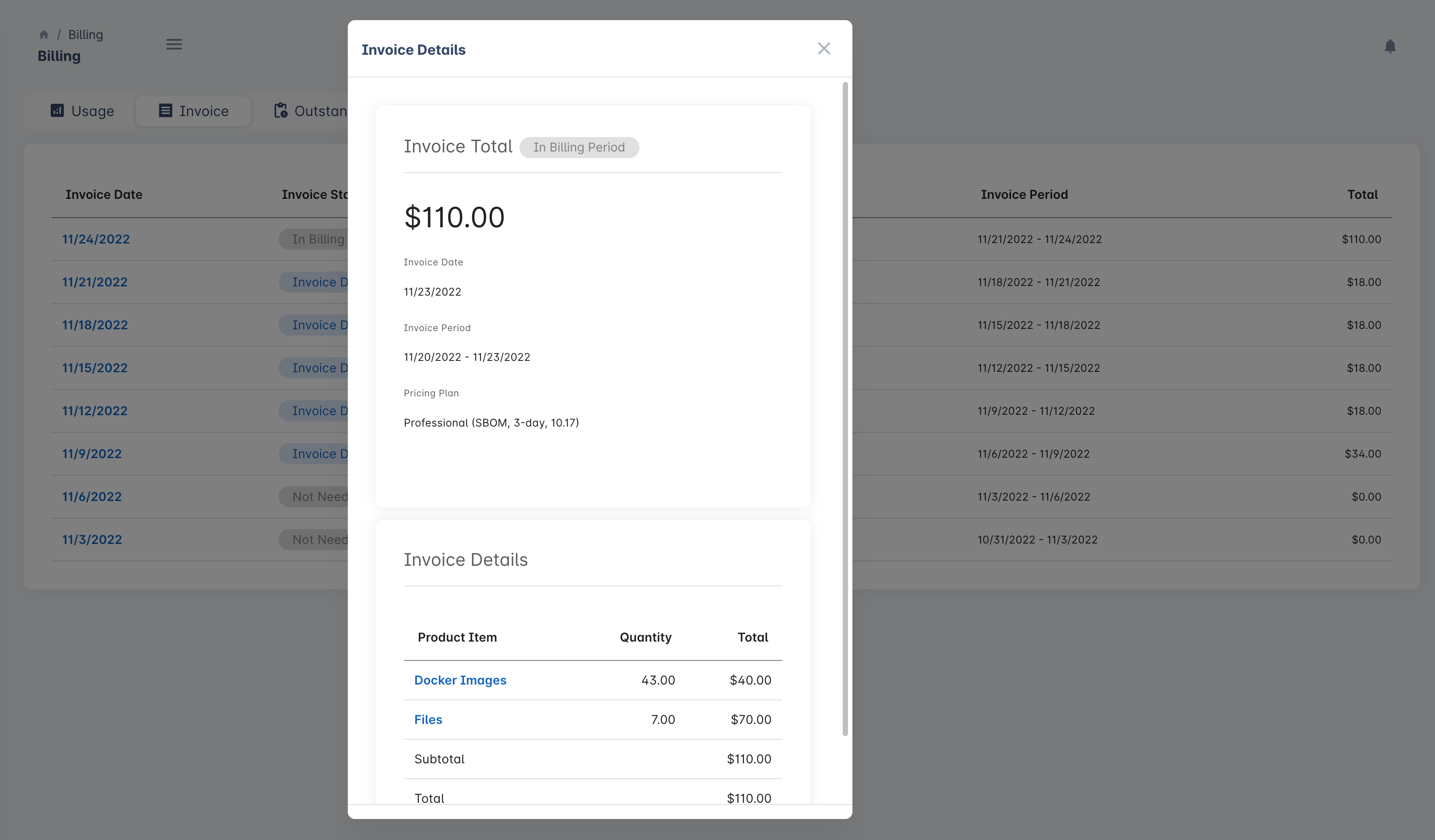Click the notification bell icon
The image size is (1435, 840).
pos(1389,46)
